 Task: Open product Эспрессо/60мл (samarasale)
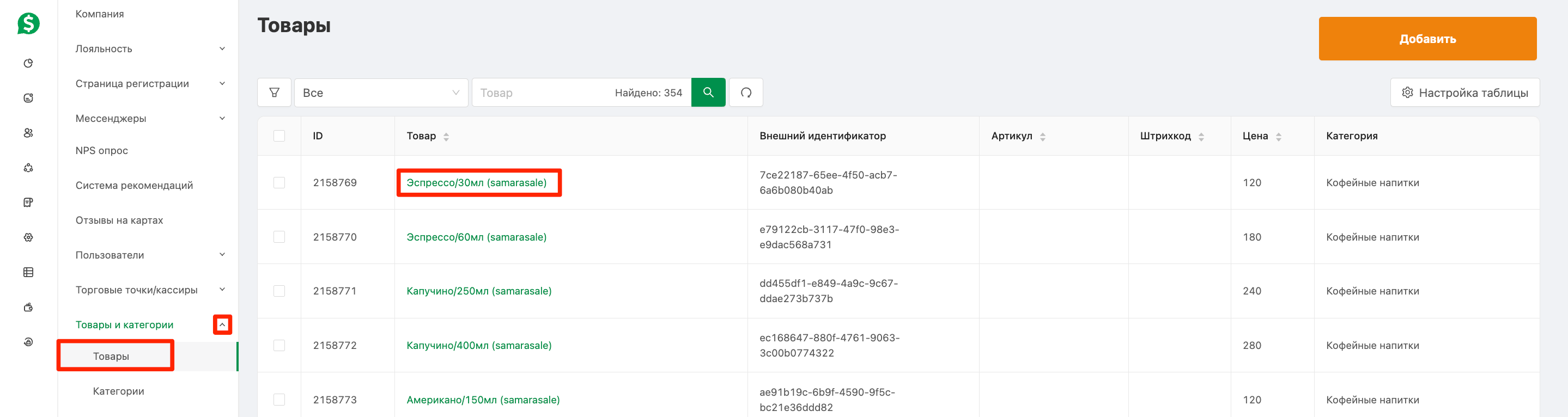[477, 237]
